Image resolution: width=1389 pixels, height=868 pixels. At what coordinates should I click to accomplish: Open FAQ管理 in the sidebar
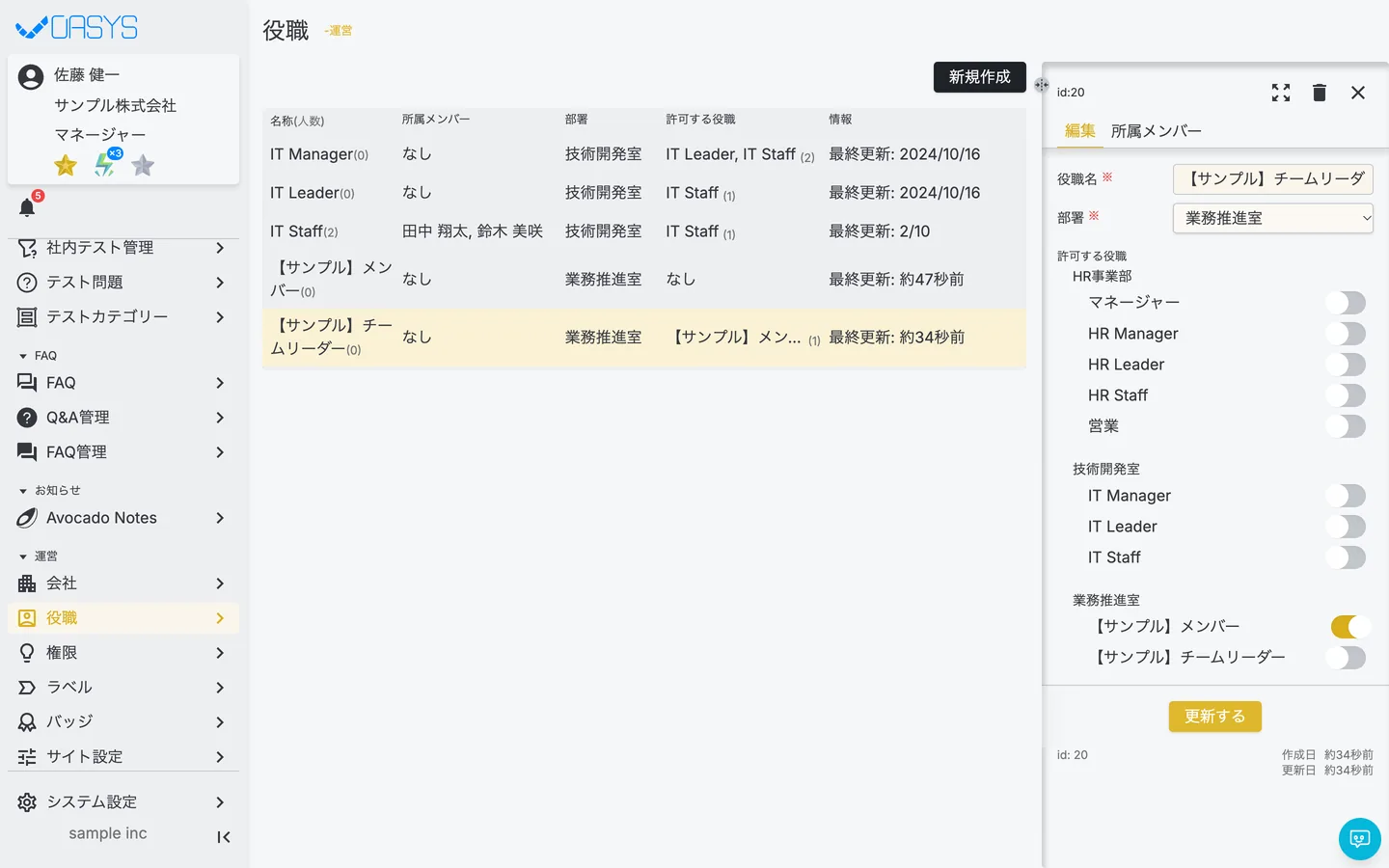click(x=123, y=452)
